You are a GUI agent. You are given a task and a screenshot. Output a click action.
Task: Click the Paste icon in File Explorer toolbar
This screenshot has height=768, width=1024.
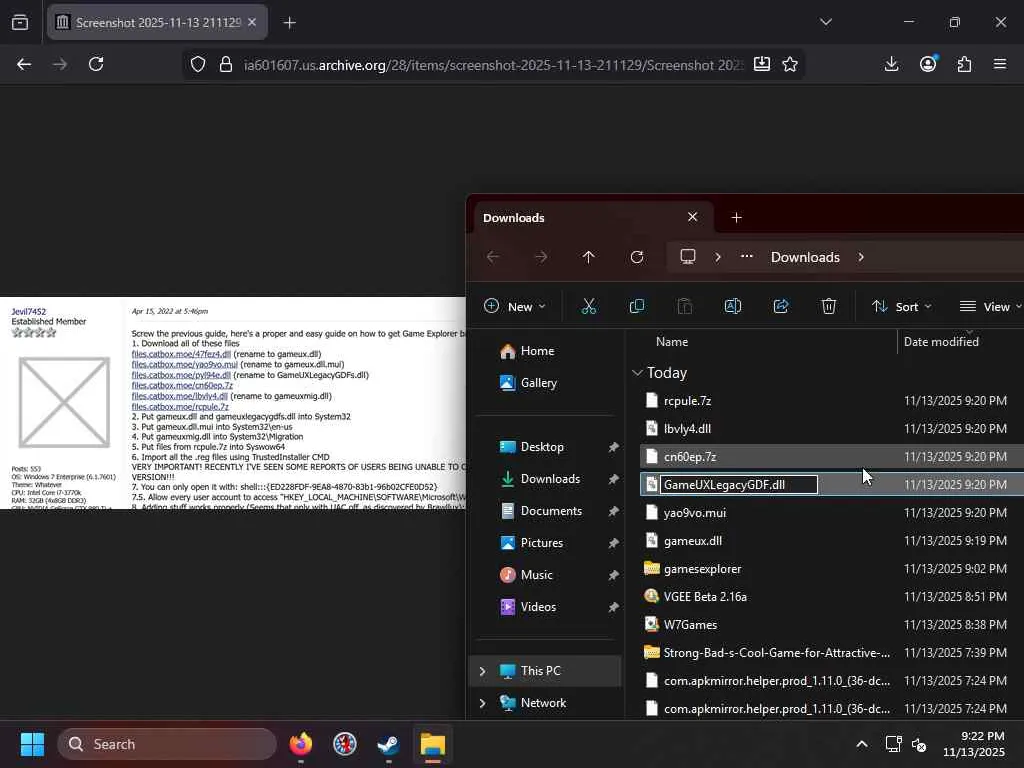pyautogui.click(x=684, y=306)
